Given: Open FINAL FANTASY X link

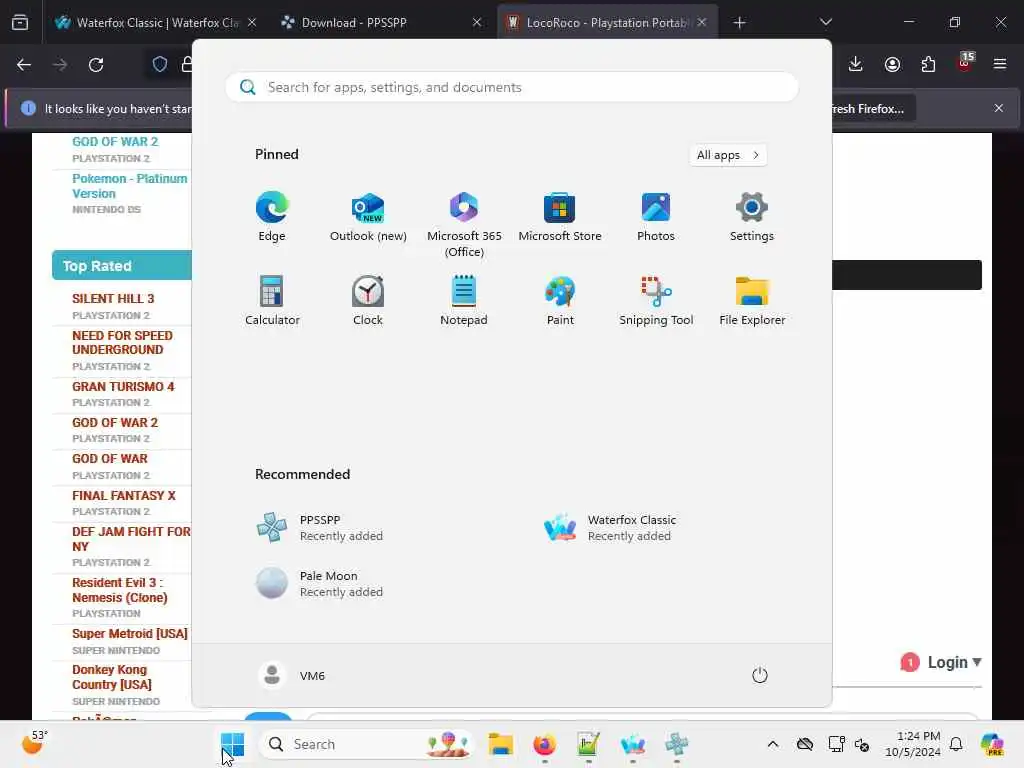Looking at the screenshot, I should coord(123,495).
